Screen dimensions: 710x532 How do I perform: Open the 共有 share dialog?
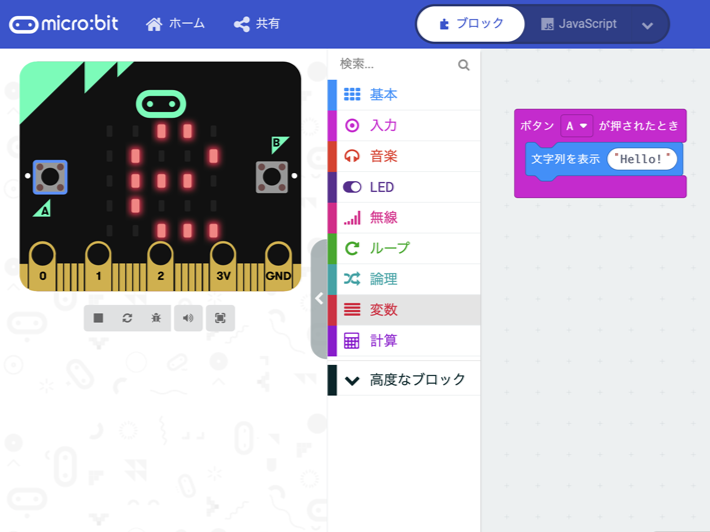(257, 24)
